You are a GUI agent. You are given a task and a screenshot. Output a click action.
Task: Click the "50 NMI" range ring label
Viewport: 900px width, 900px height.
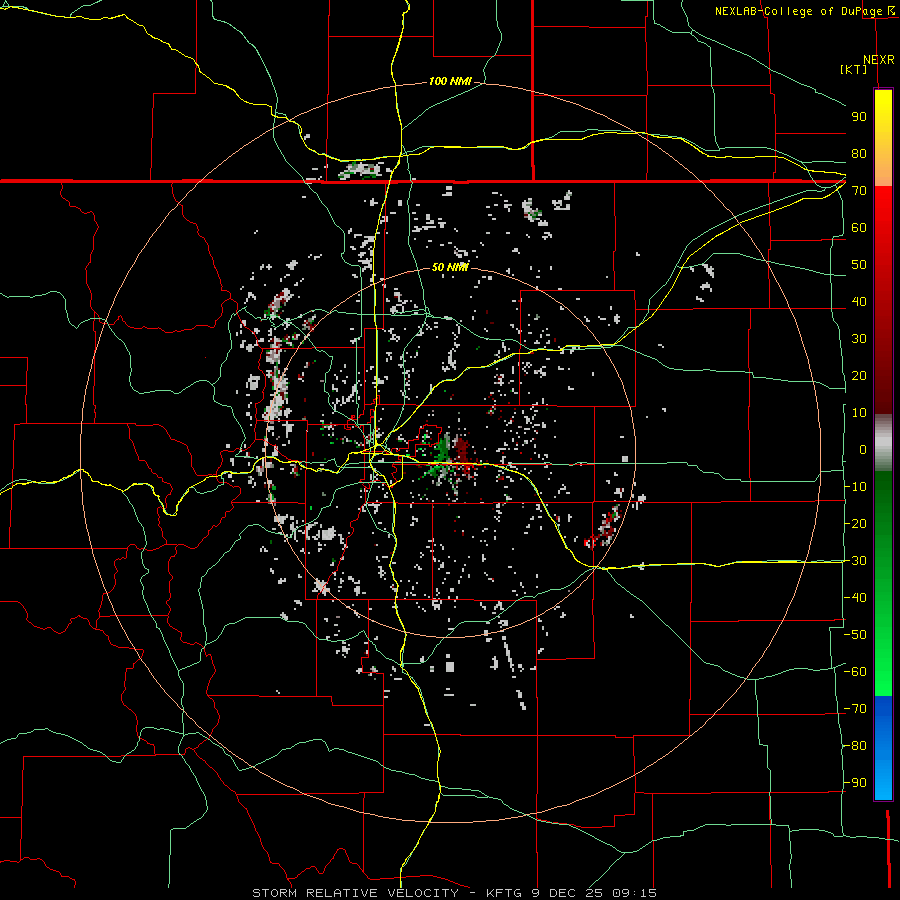pyautogui.click(x=450, y=267)
